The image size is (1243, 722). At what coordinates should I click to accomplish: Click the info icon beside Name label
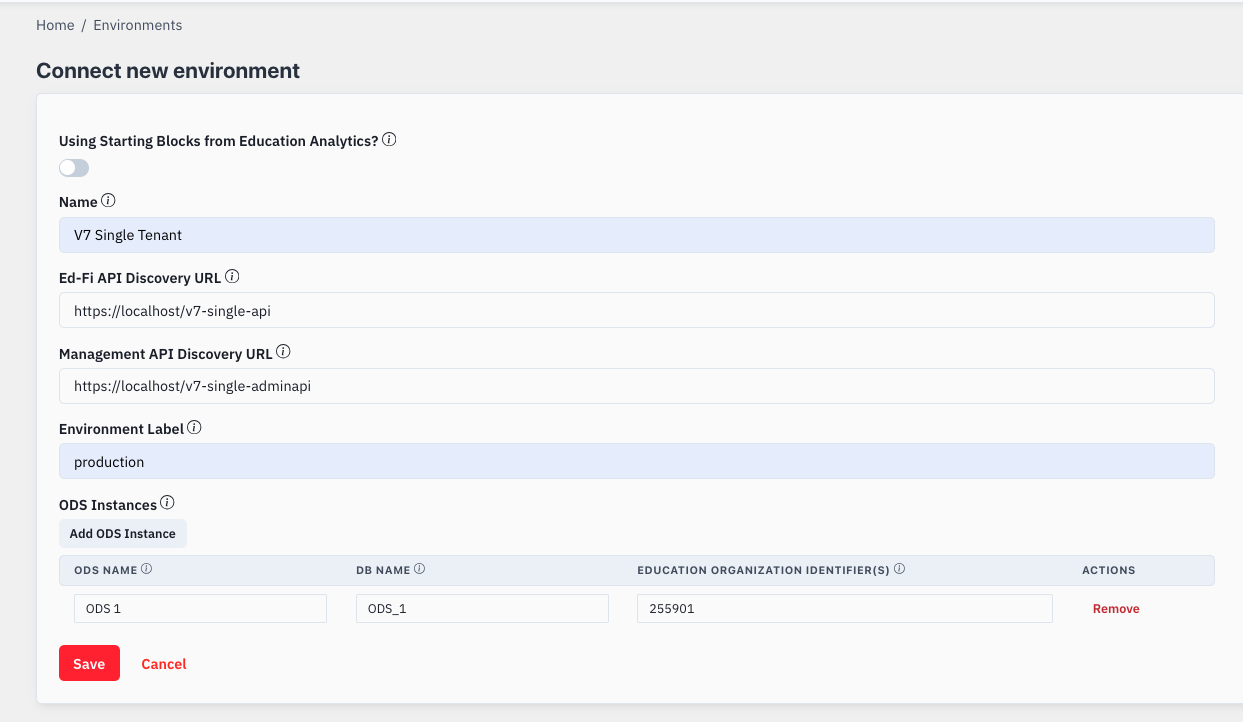click(x=108, y=201)
